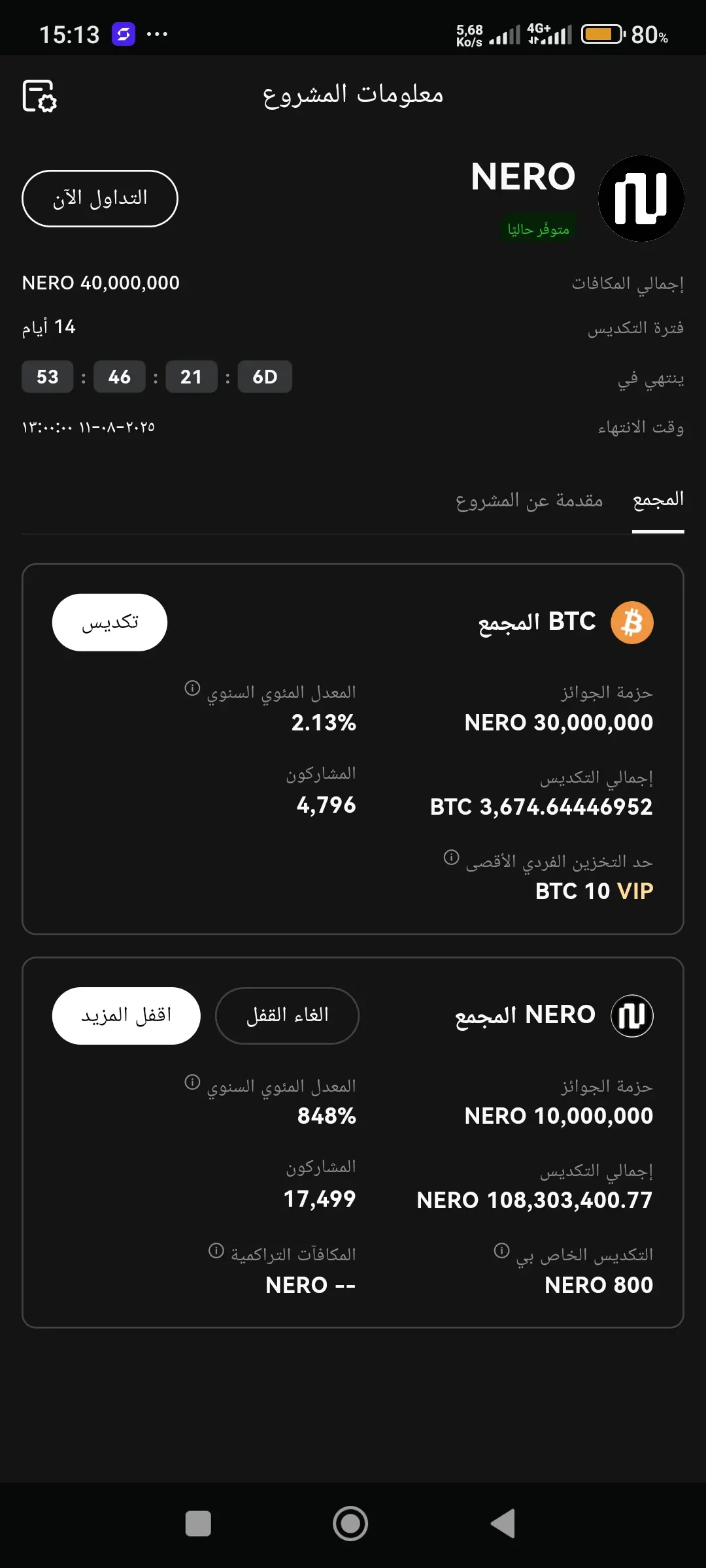Show info for cumulative rewards

click(216, 1250)
